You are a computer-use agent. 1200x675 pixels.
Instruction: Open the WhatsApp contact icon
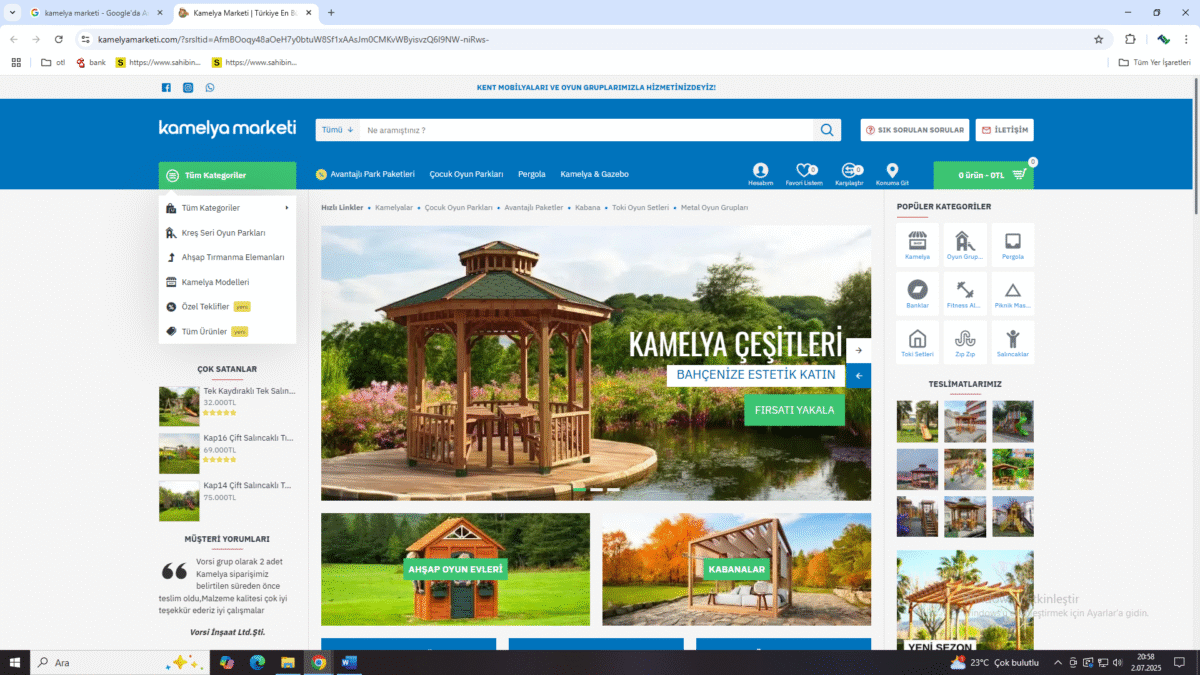click(210, 88)
